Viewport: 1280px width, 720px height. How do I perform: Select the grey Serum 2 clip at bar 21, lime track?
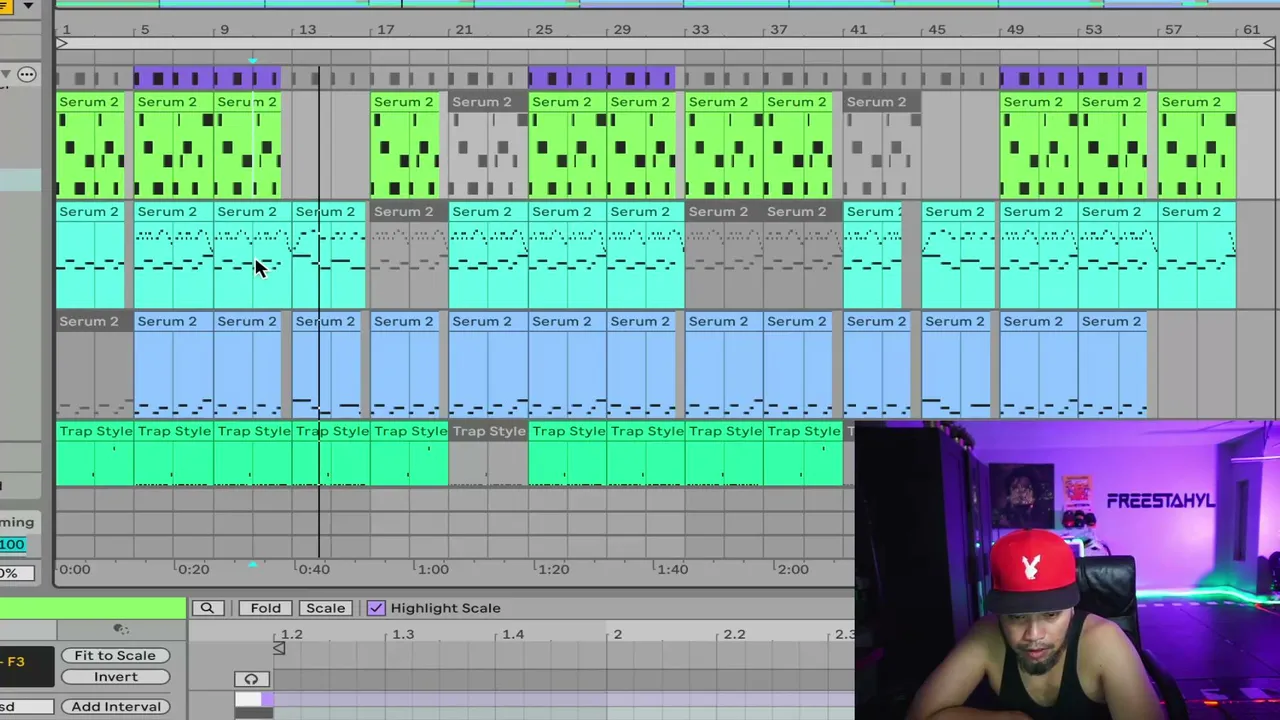(488, 145)
